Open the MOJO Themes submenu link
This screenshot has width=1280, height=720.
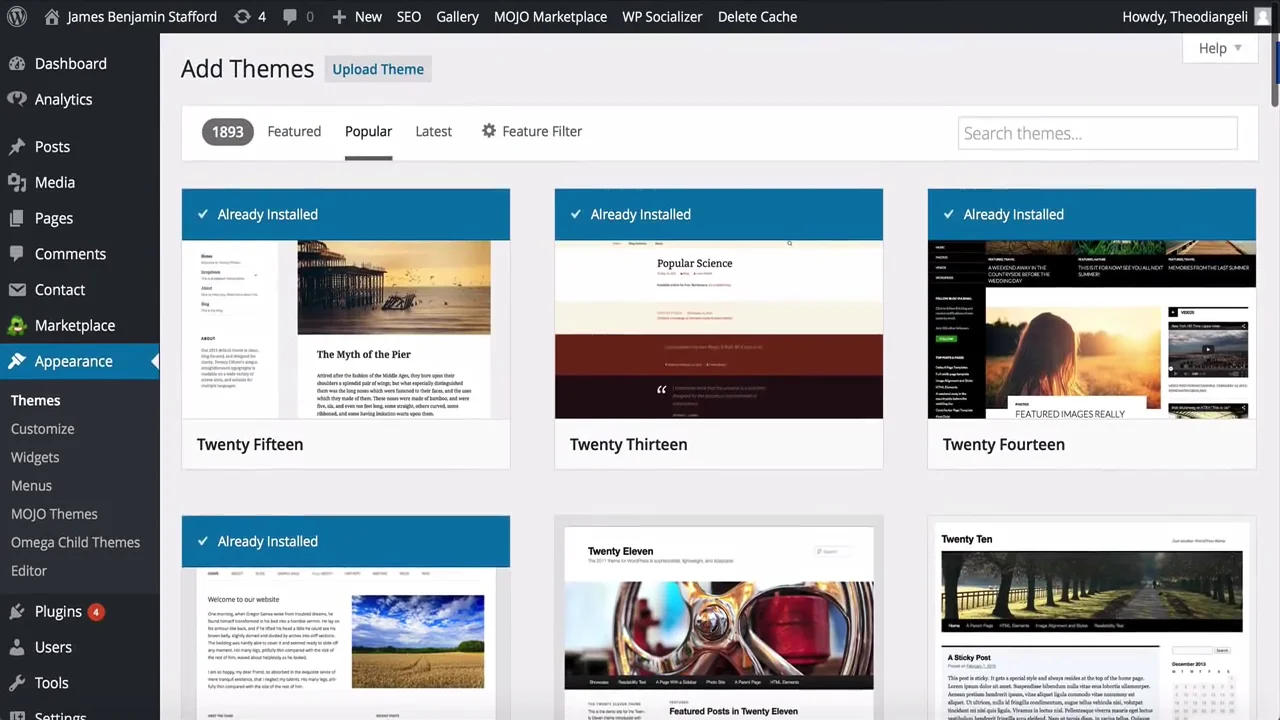(x=54, y=514)
